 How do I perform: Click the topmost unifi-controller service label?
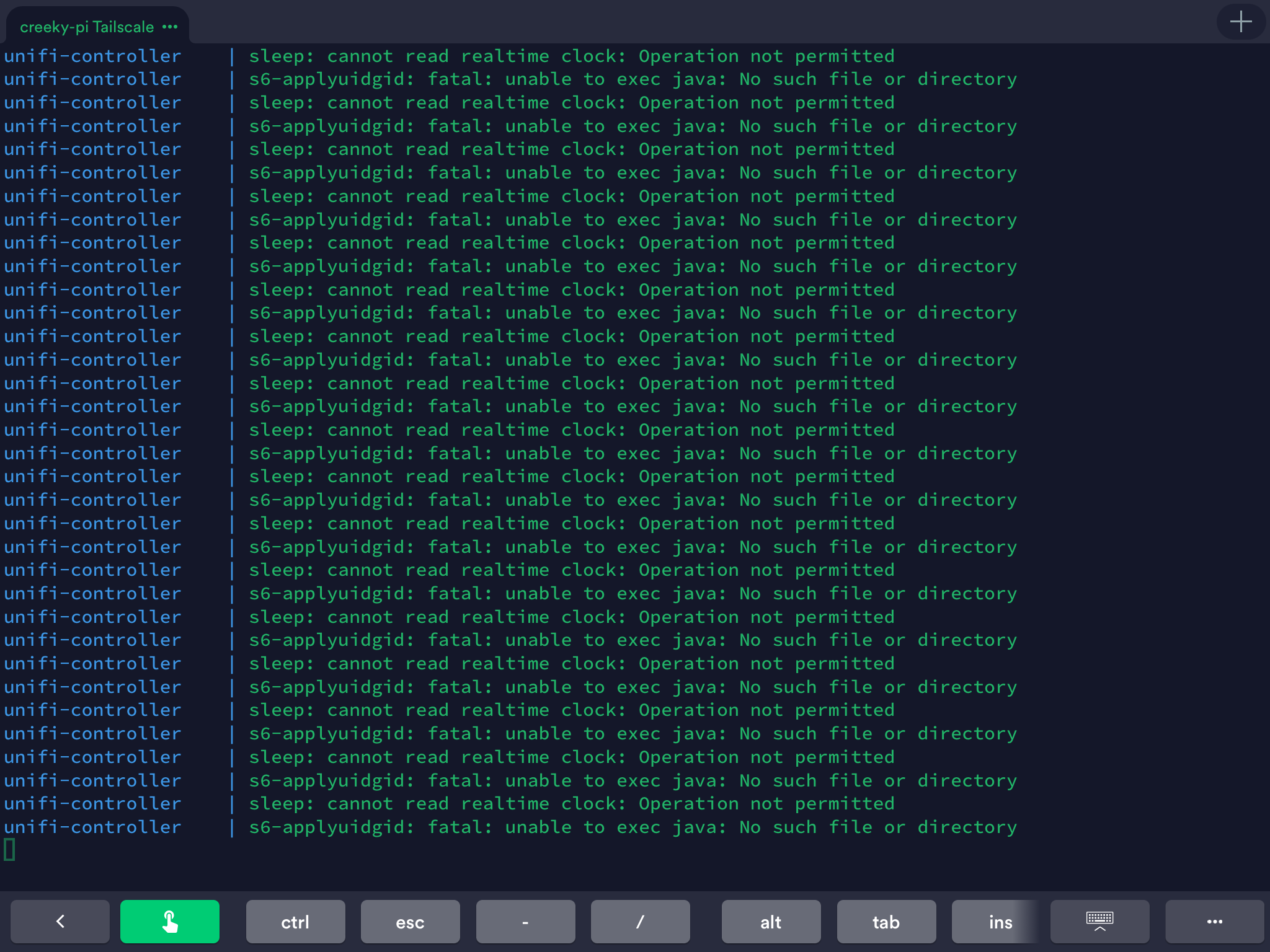click(x=93, y=56)
